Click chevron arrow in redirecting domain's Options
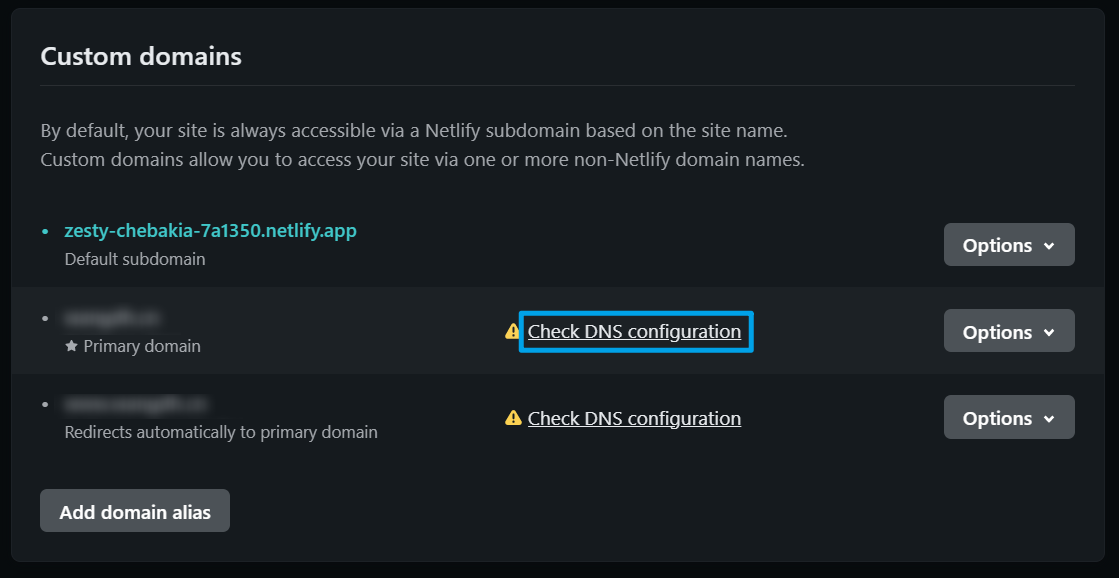Screen dimensions: 1119x578 1048,418
